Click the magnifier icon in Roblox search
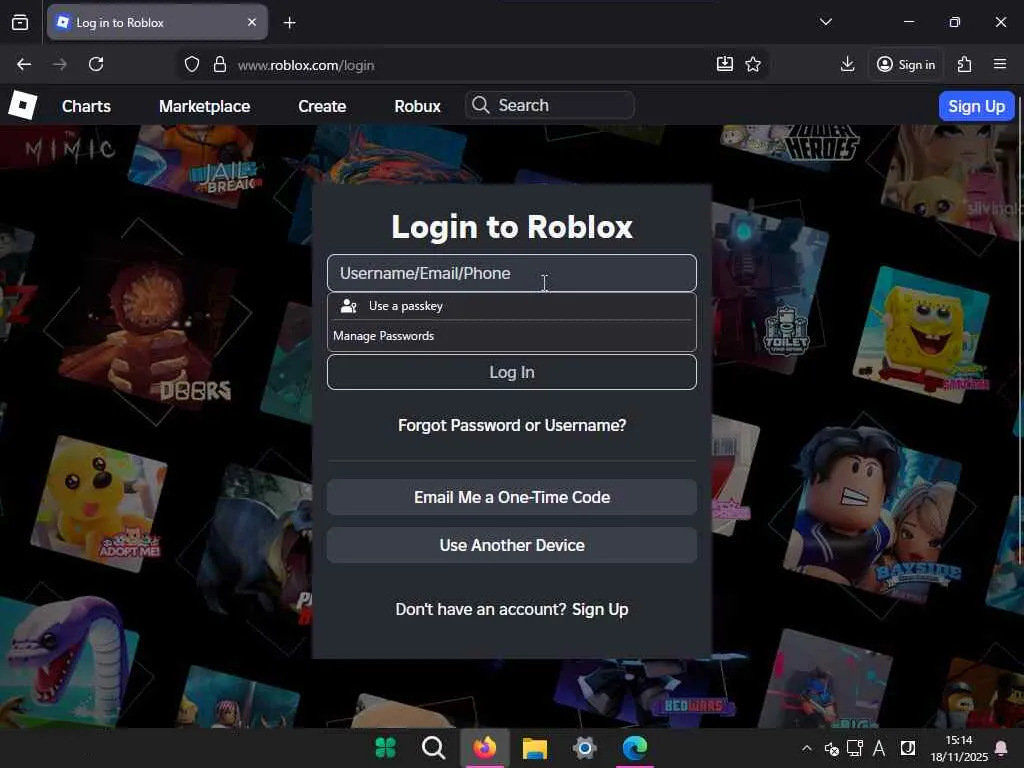The width and height of the screenshot is (1024, 768). [x=481, y=105]
